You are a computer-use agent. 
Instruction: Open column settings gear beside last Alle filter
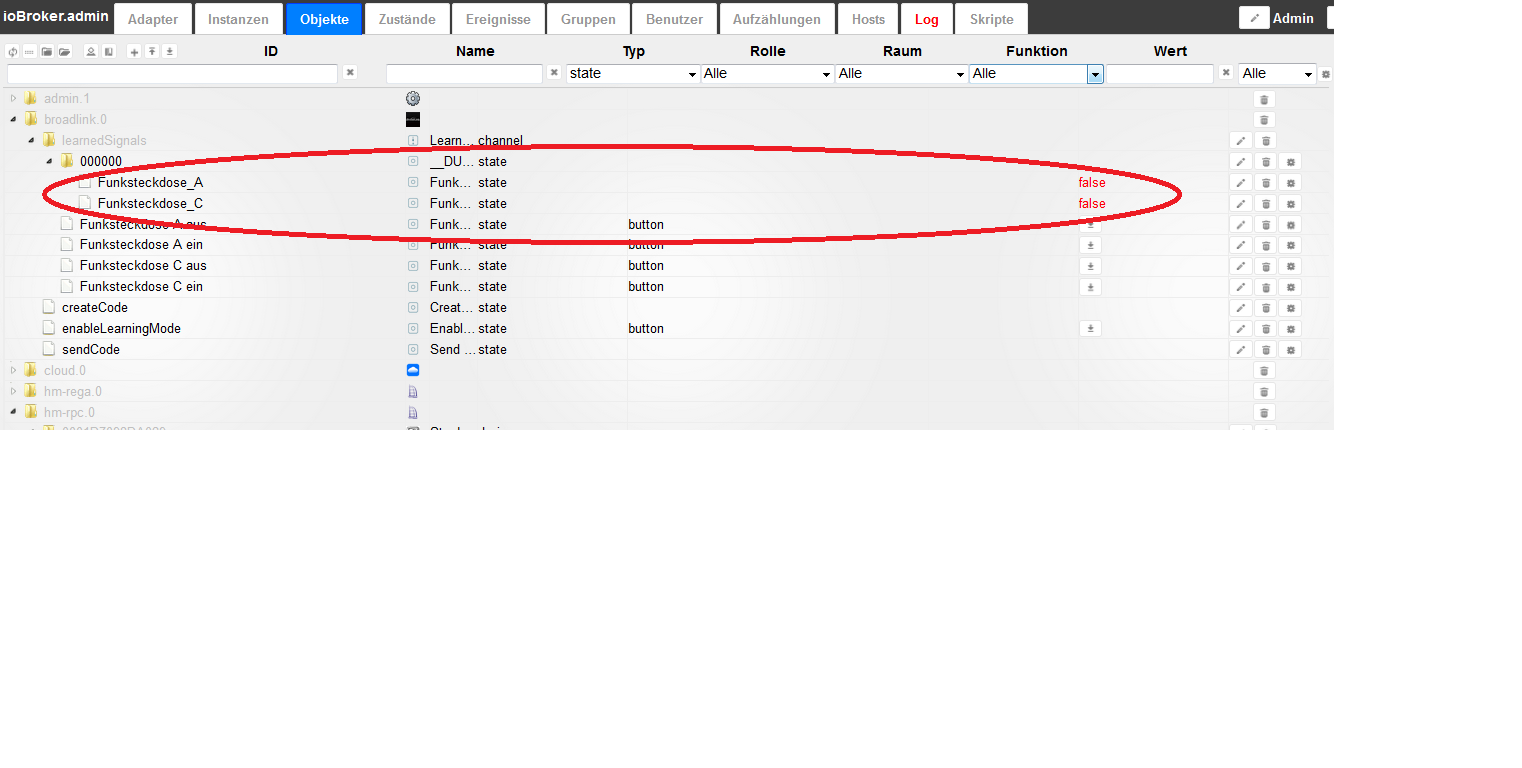tap(1326, 74)
